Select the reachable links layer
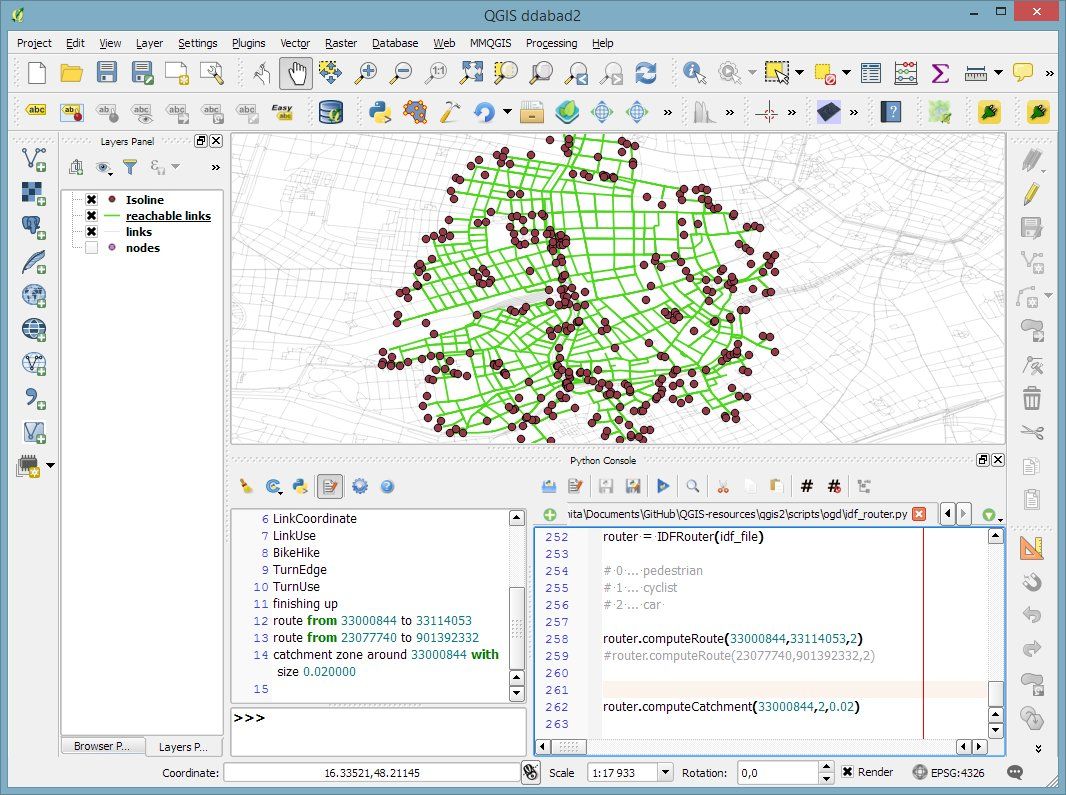 (168, 216)
